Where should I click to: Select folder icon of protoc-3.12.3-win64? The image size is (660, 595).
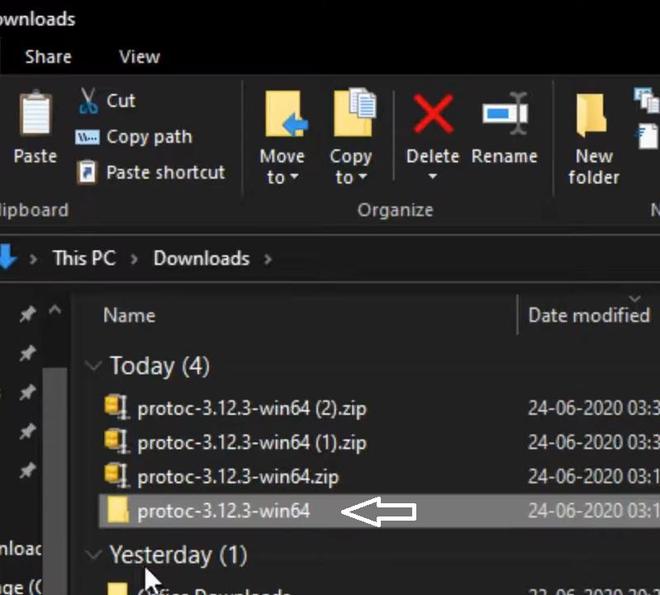coord(118,510)
